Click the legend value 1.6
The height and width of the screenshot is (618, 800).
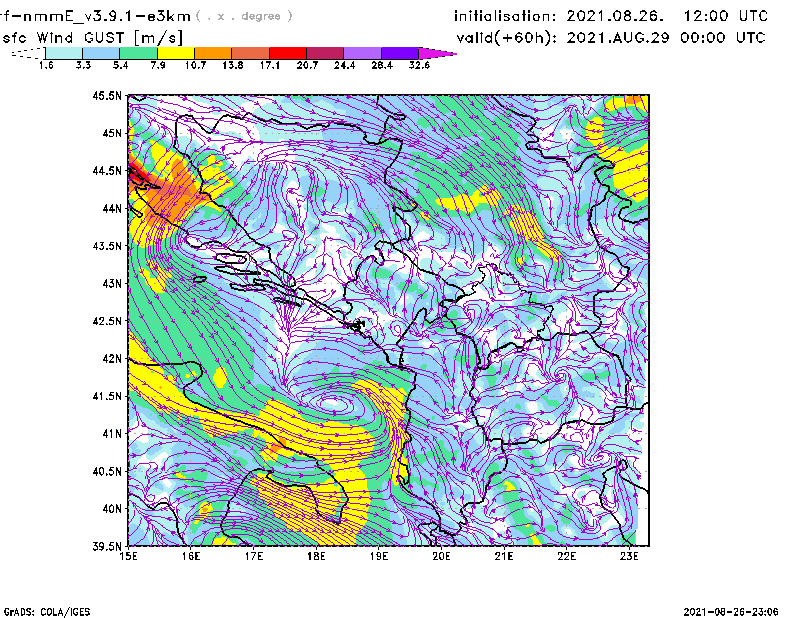coord(46,65)
